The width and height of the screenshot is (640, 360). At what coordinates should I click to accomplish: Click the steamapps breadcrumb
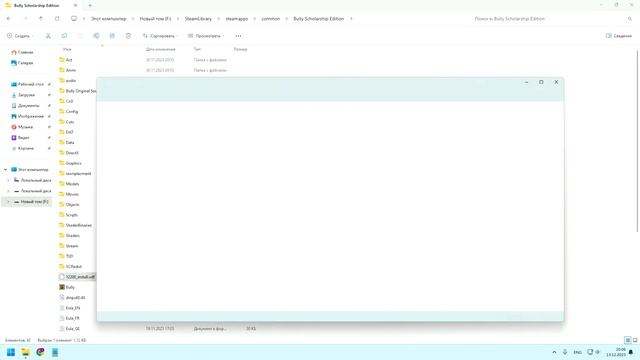[x=236, y=19]
